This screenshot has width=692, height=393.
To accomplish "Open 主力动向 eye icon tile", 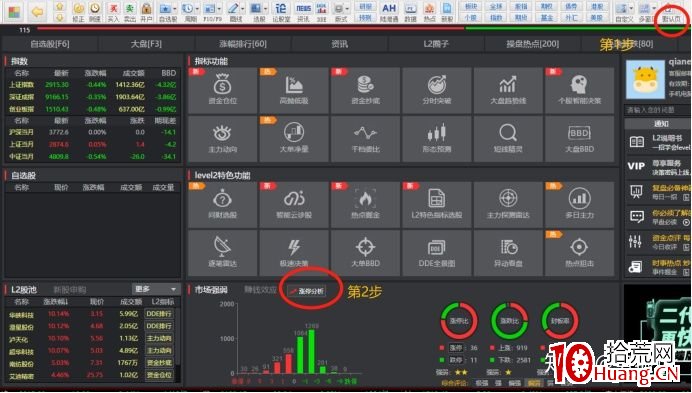I will point(222,139).
